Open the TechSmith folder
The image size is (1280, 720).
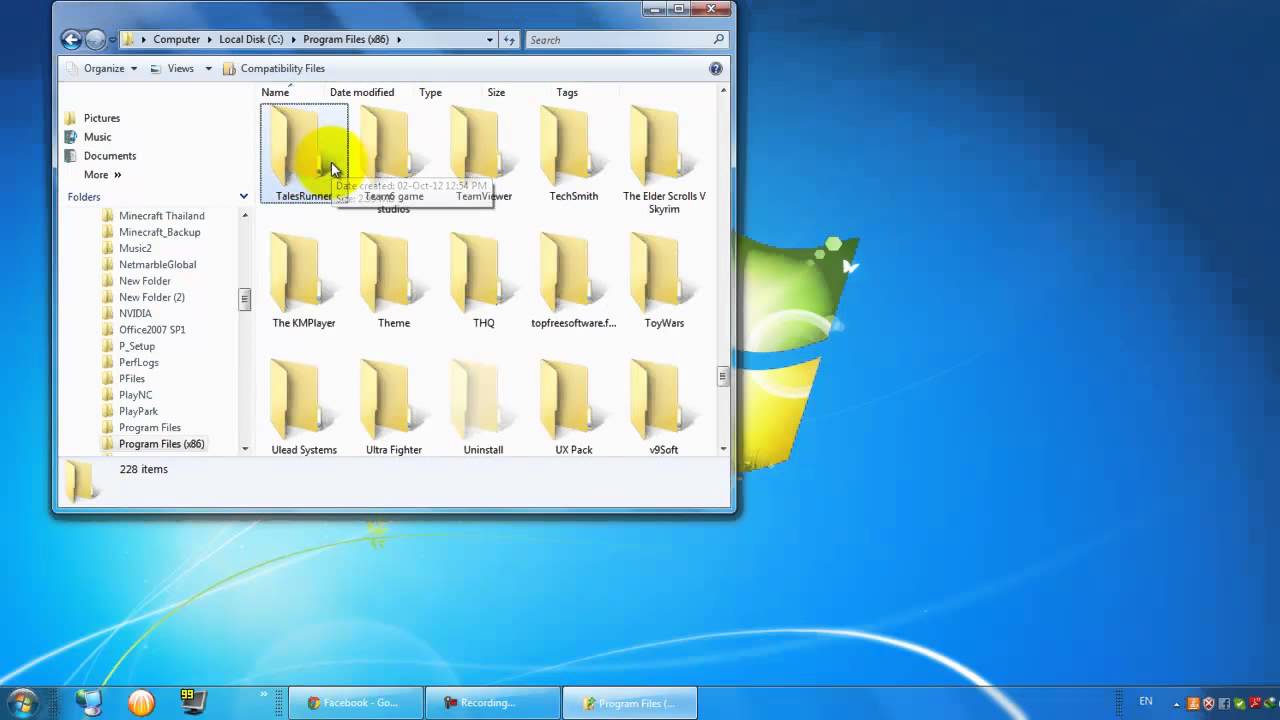[x=574, y=153]
